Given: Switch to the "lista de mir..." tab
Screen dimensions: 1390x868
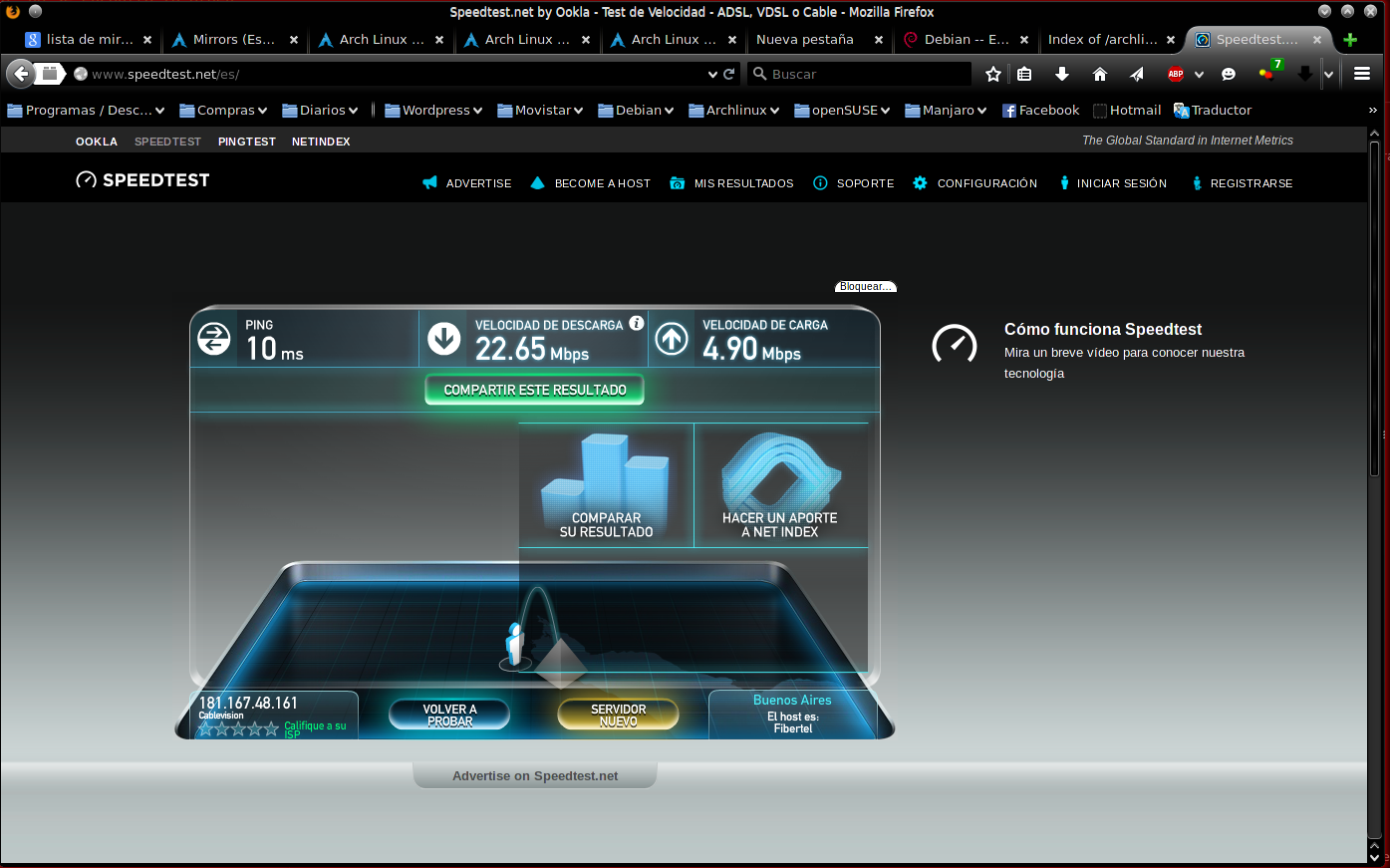Looking at the screenshot, I should click(89, 40).
